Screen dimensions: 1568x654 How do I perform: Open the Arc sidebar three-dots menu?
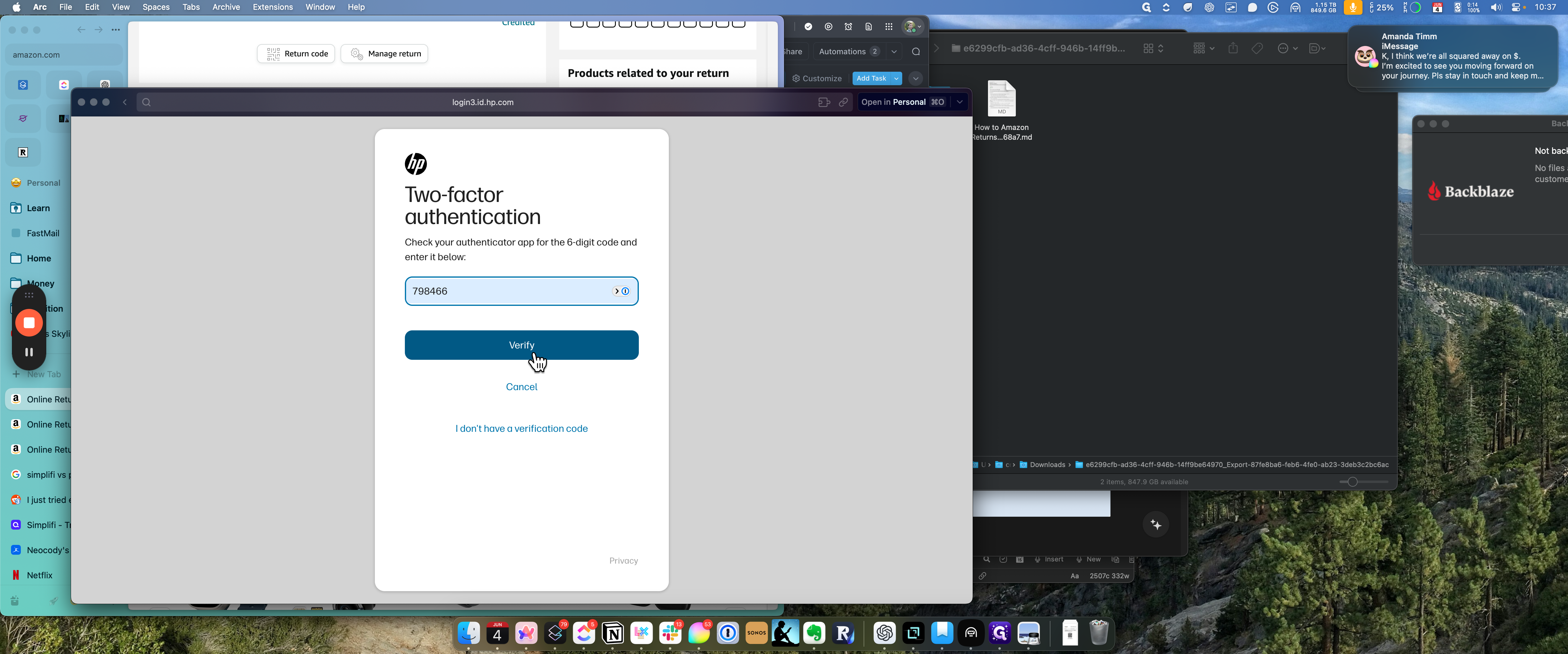116,30
